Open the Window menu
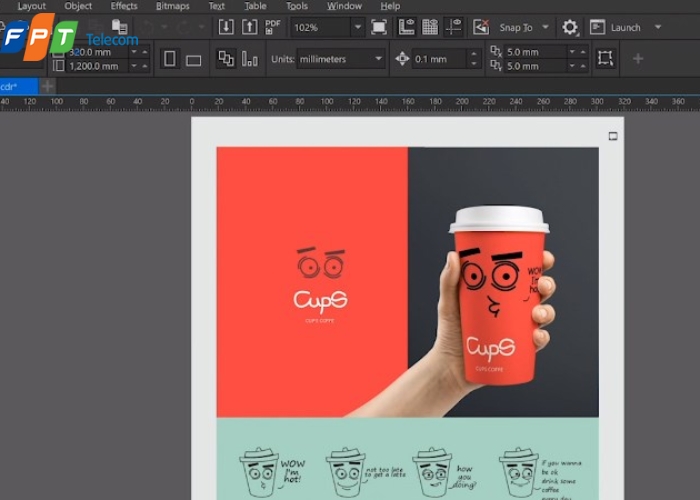This screenshot has width=700, height=500. tap(344, 6)
